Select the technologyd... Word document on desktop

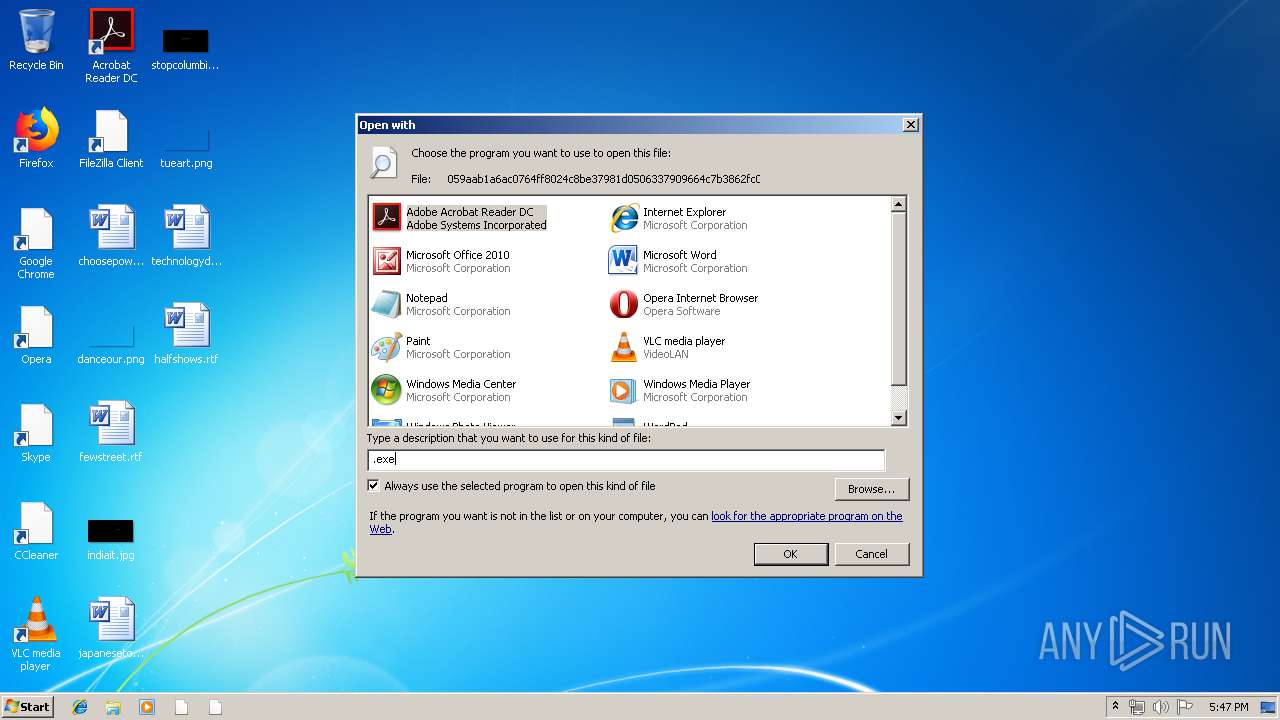186,237
